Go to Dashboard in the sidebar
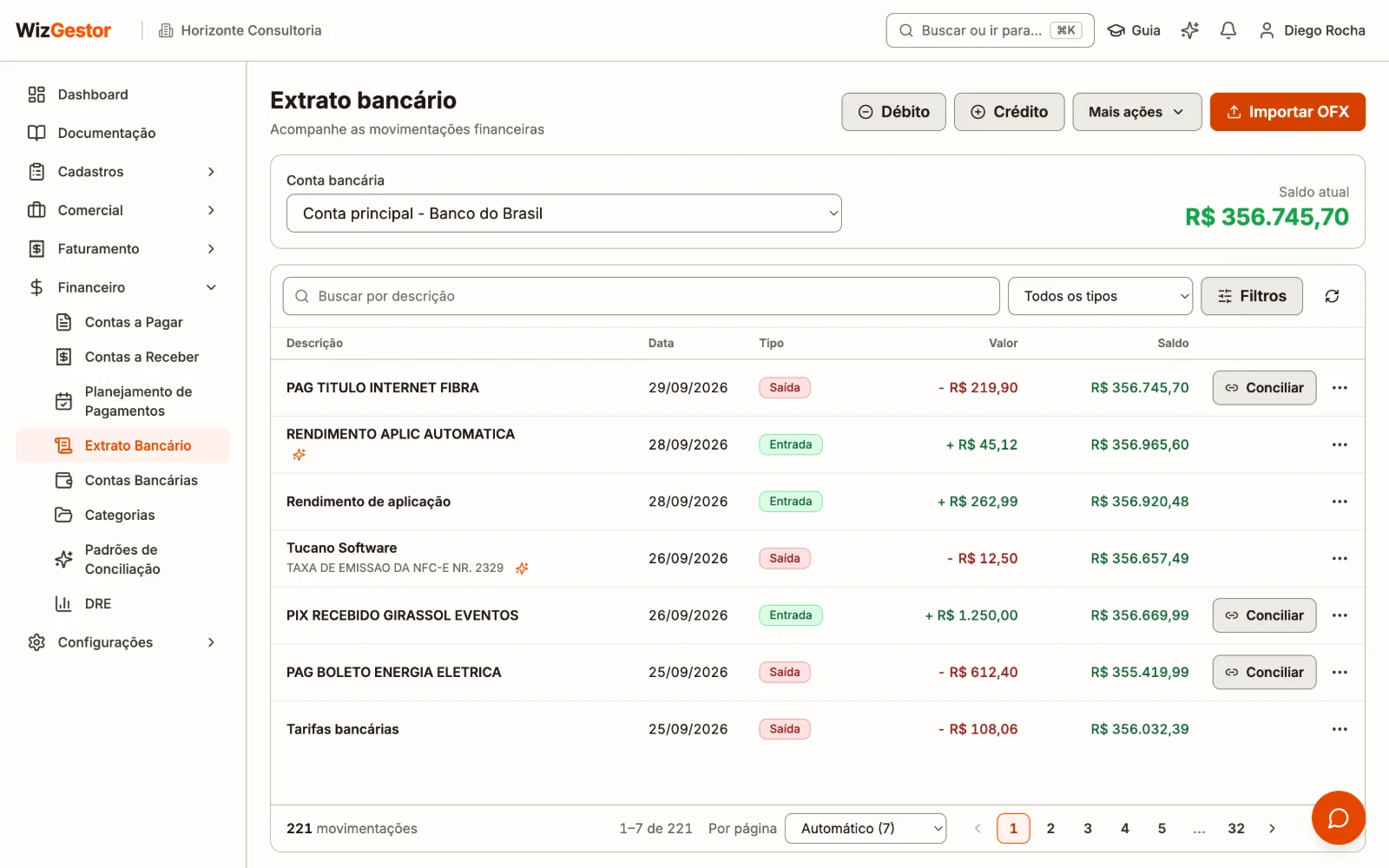1389x868 pixels. [x=122, y=95]
